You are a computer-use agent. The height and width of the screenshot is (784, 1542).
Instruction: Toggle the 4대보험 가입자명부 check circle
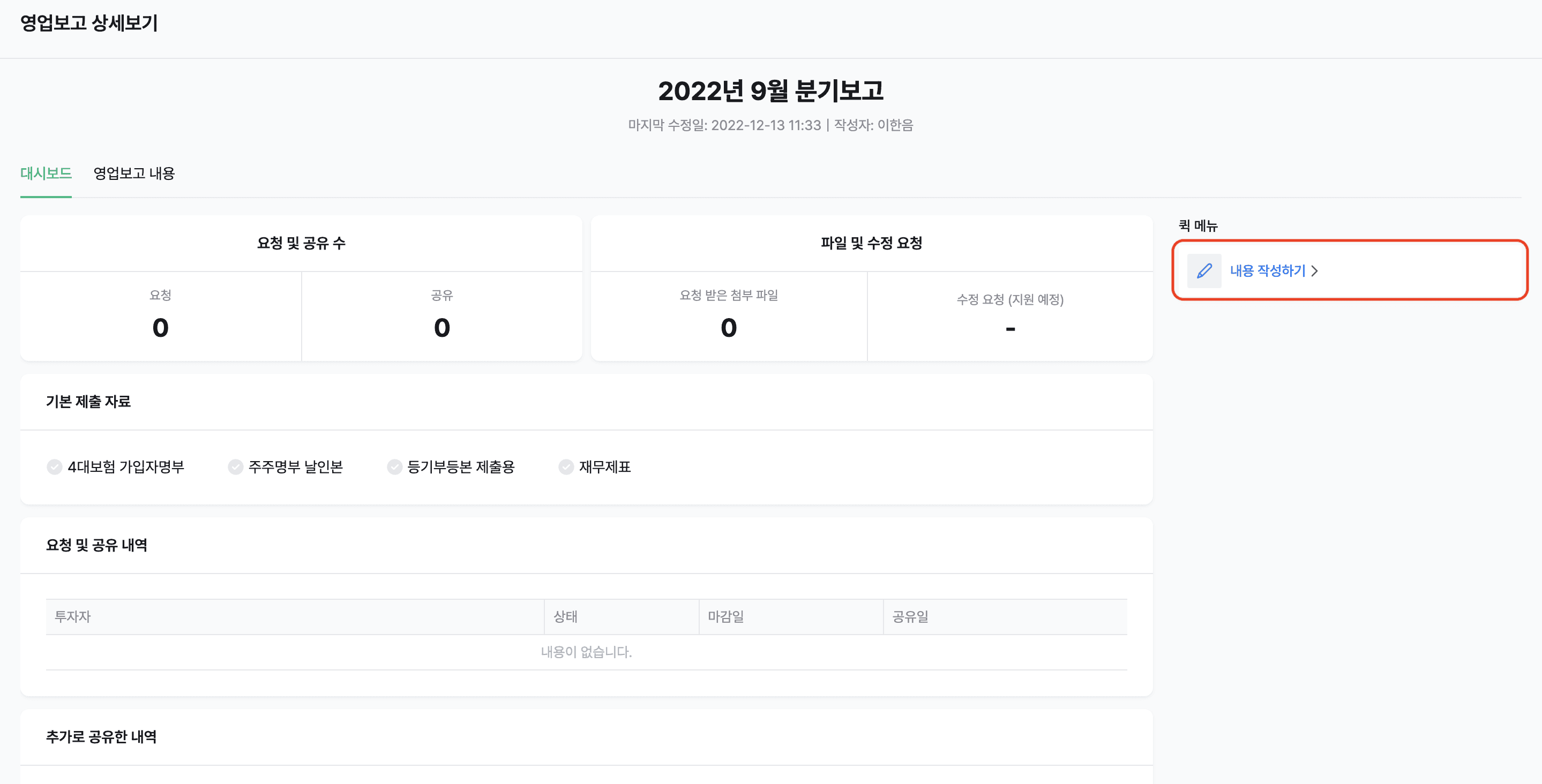[55, 467]
